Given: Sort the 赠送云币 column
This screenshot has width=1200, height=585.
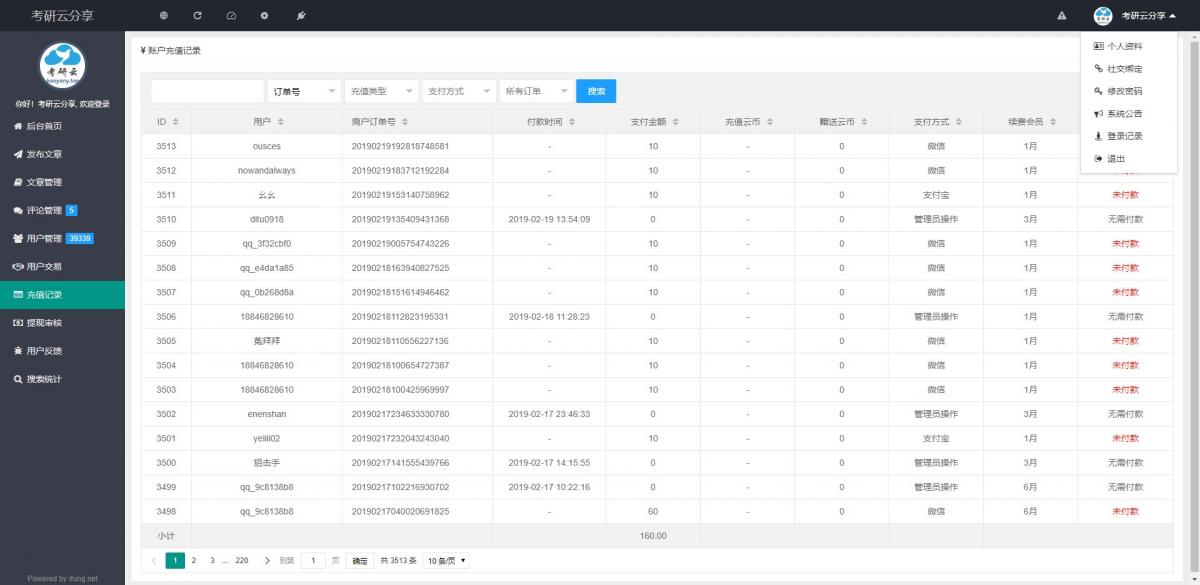Looking at the screenshot, I should pos(863,122).
